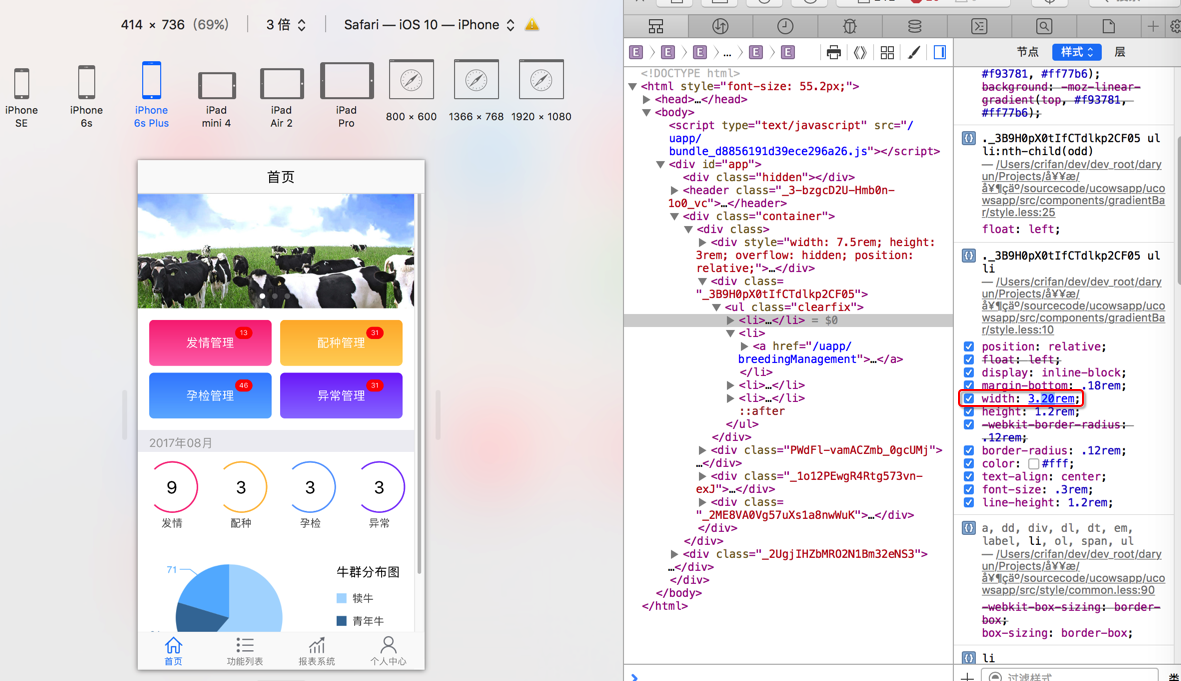
Task: Collapse the div id="app" node
Action: tap(661, 164)
